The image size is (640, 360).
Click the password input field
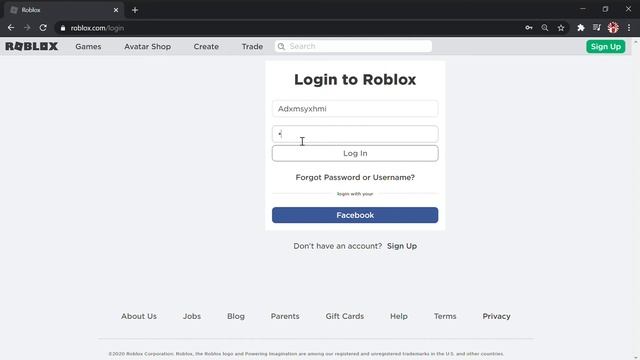pyautogui.click(x=355, y=134)
